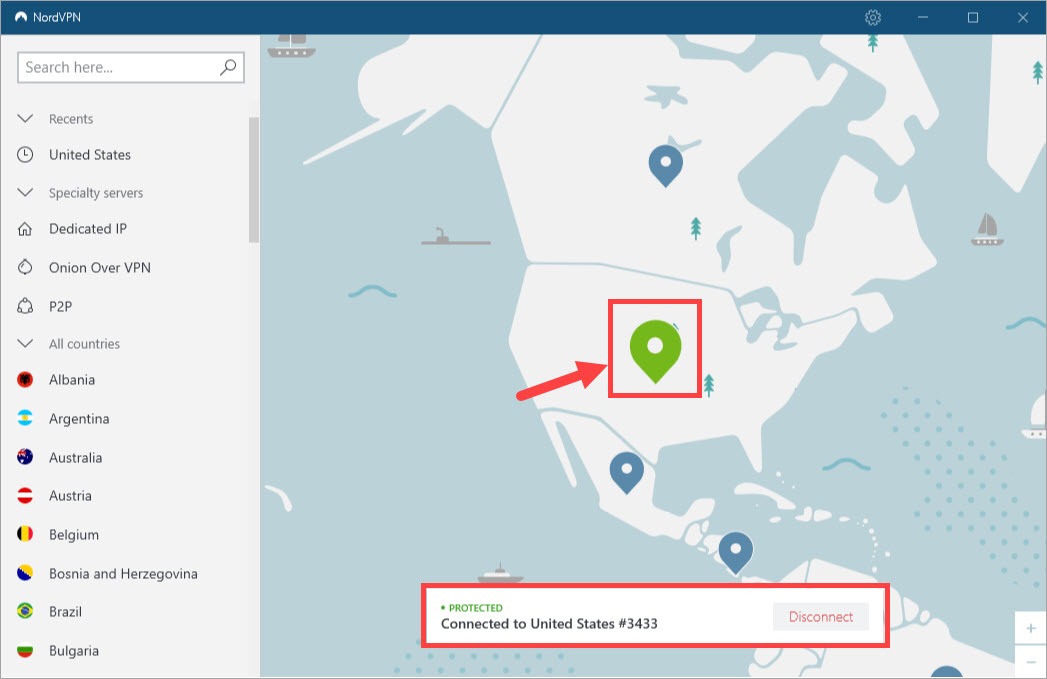Click the green United States map pin
The height and width of the screenshot is (679, 1047).
[x=655, y=347]
